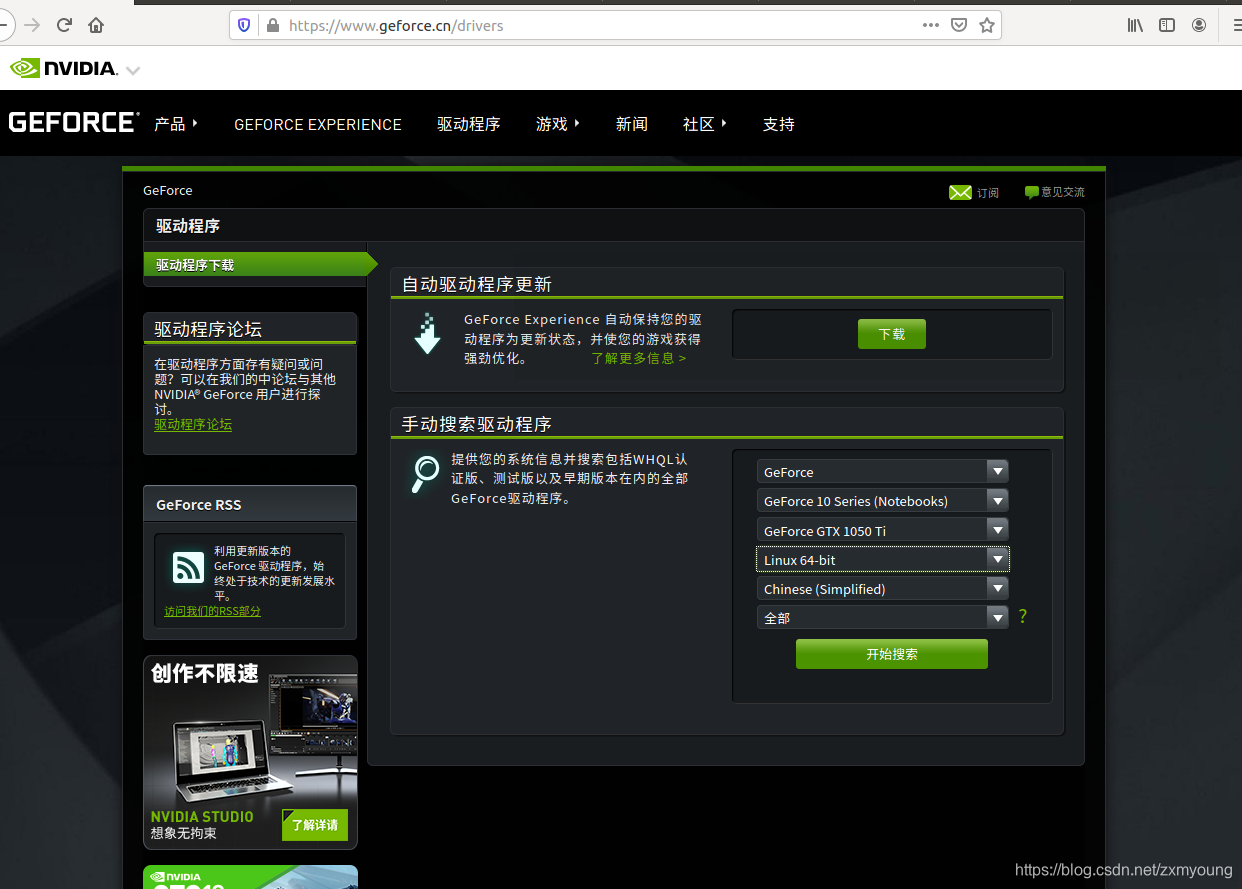Click the magnifying glass search icon

point(425,474)
